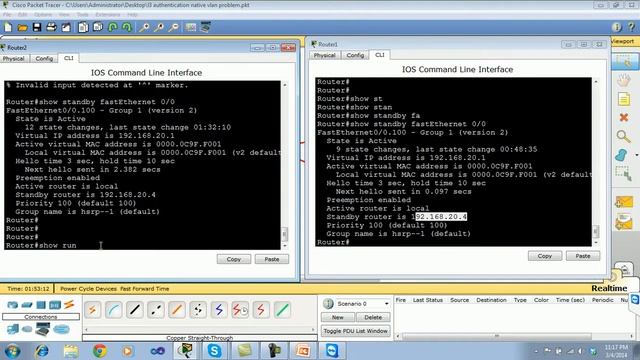Click the Open file folder icon
This screenshot has width=640, height=360.
pyautogui.click(x=22, y=27)
